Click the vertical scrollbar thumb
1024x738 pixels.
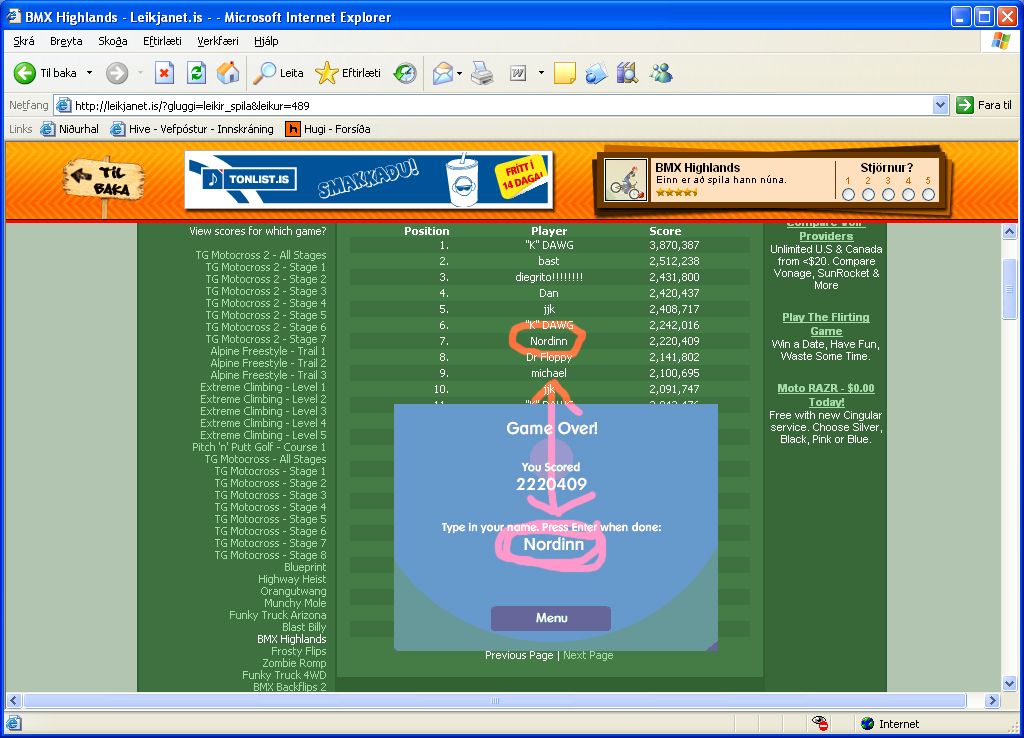click(x=1009, y=289)
